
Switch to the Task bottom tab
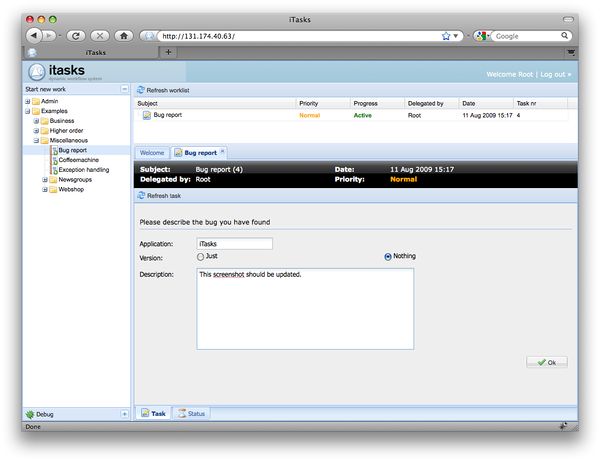point(153,413)
